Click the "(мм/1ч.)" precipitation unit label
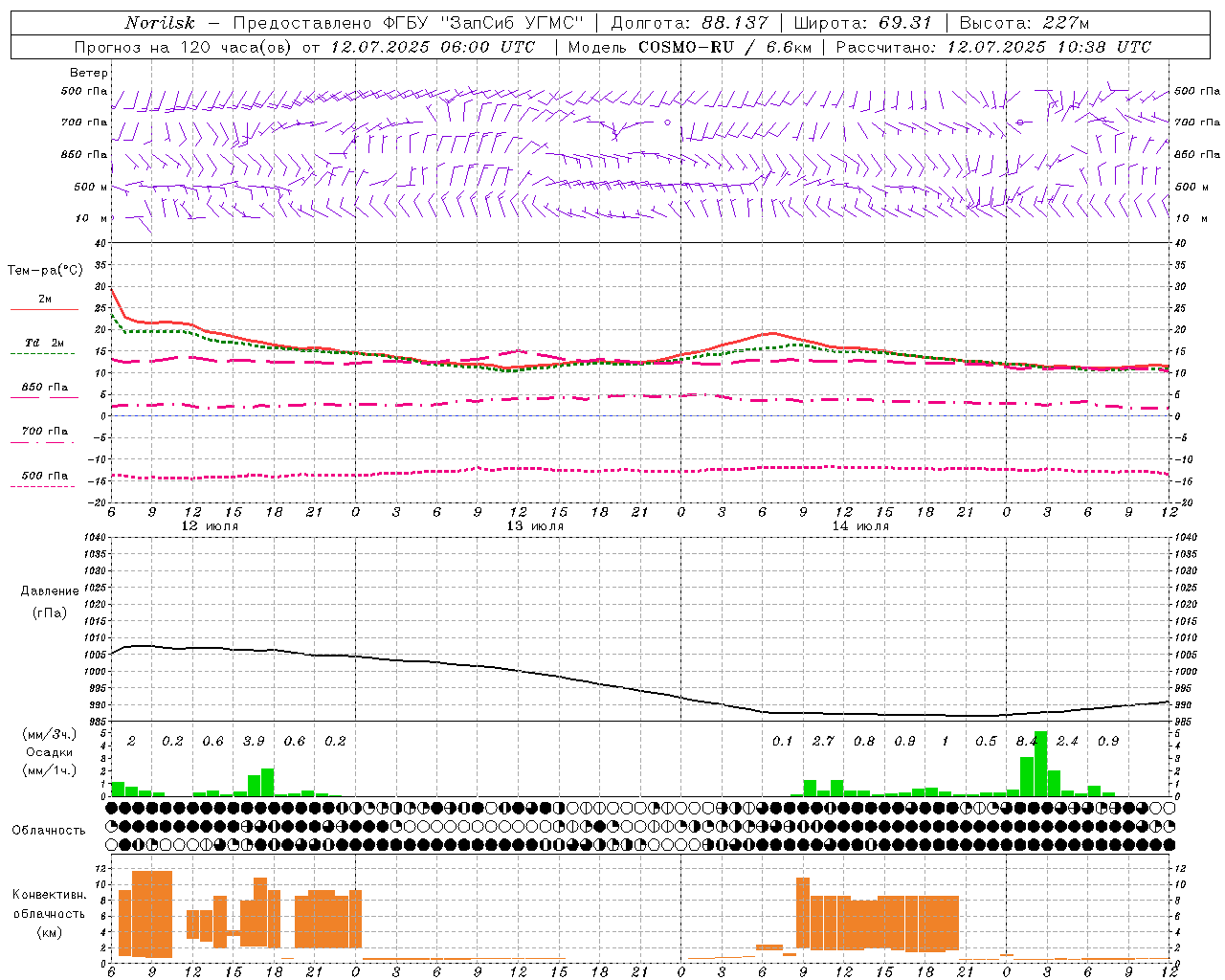The width and height of the screenshot is (1225, 980). [x=50, y=770]
